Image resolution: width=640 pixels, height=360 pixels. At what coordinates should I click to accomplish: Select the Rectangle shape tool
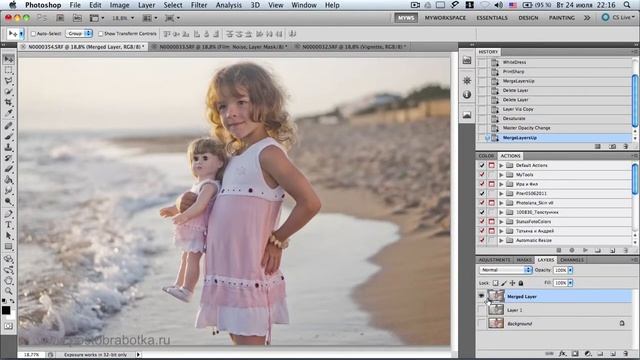(x=9, y=247)
